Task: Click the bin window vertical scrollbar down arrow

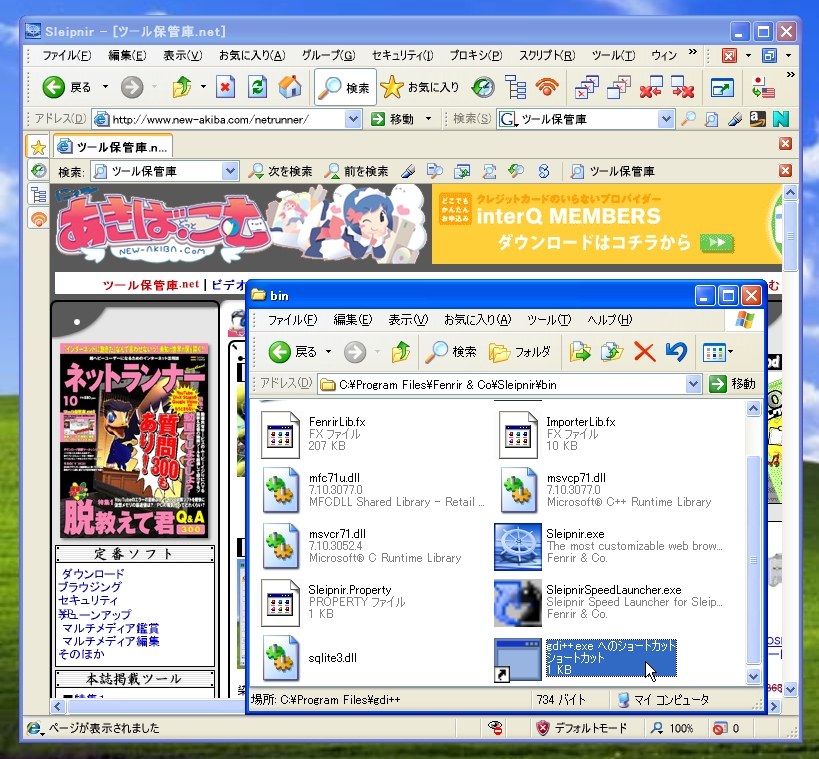Action: 753,676
